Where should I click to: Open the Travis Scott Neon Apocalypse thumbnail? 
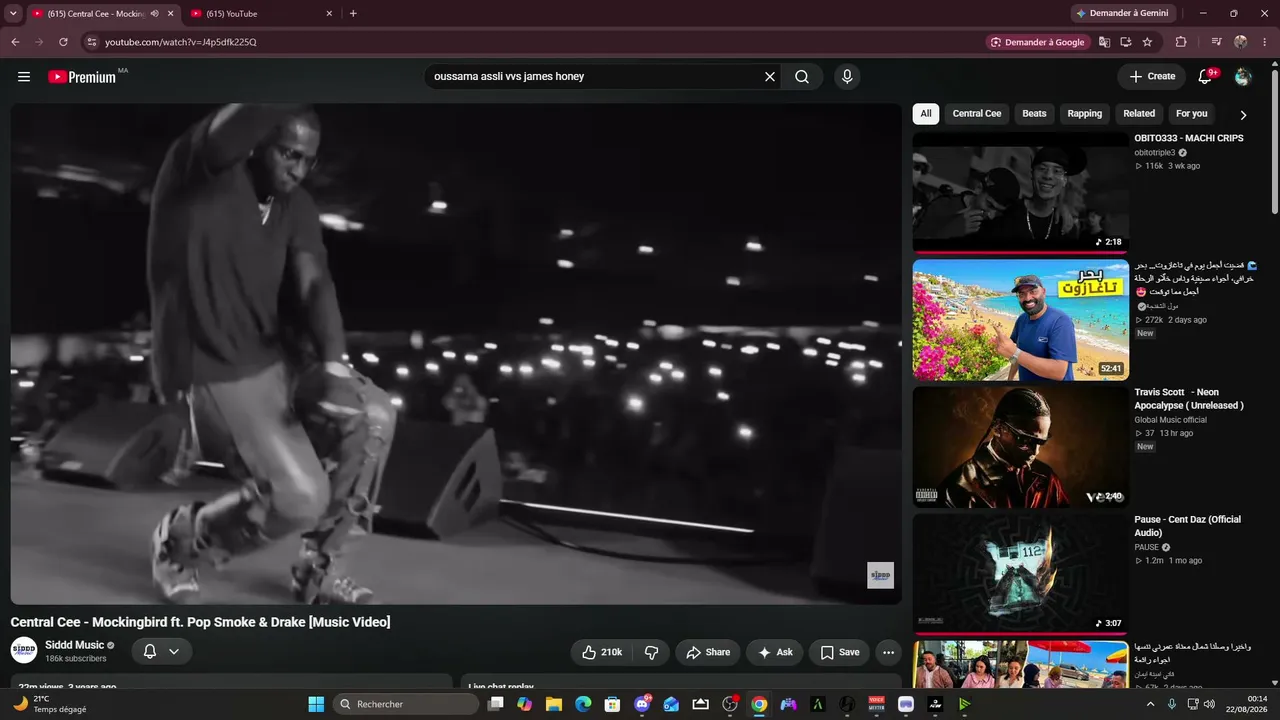click(x=1020, y=447)
